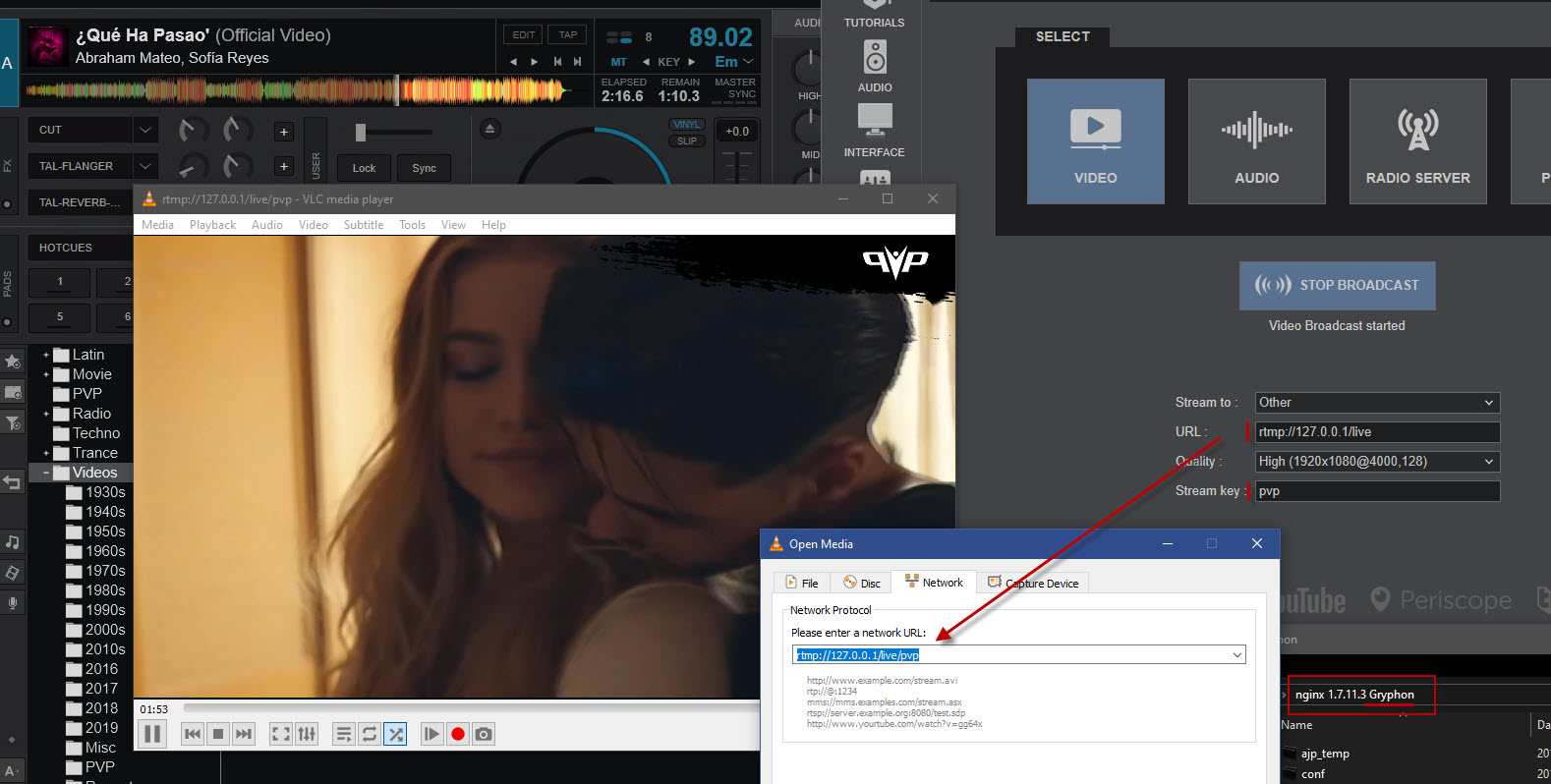Open the VLC Playback menu
This screenshot has width=1551, height=784.
[x=212, y=225]
